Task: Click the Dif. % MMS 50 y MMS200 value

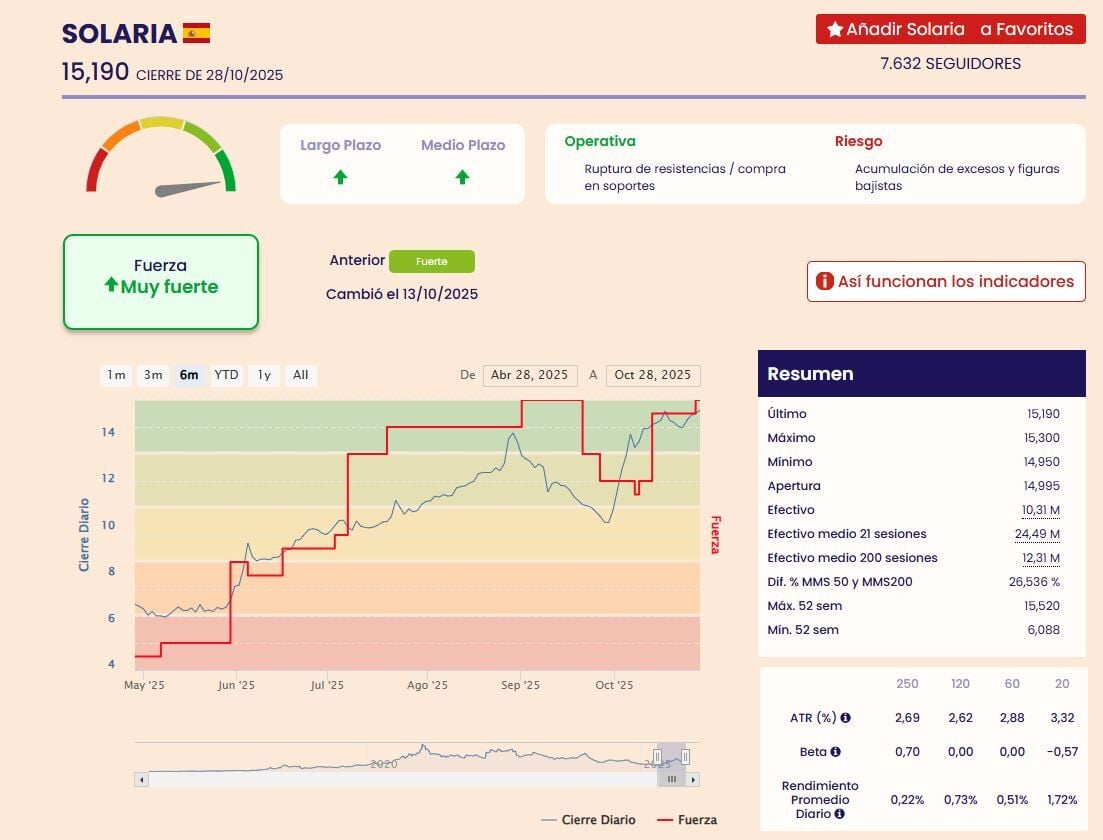Action: [x=1034, y=582]
